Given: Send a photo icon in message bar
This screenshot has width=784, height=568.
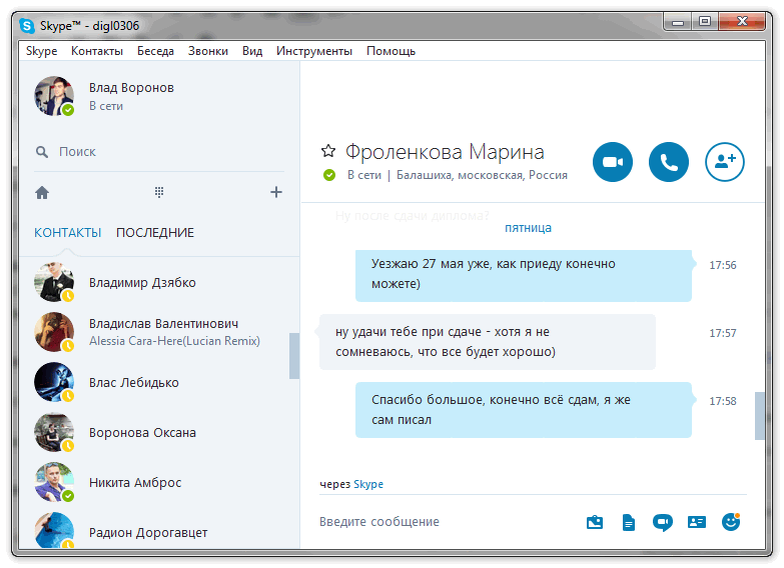Looking at the screenshot, I should click(594, 522).
